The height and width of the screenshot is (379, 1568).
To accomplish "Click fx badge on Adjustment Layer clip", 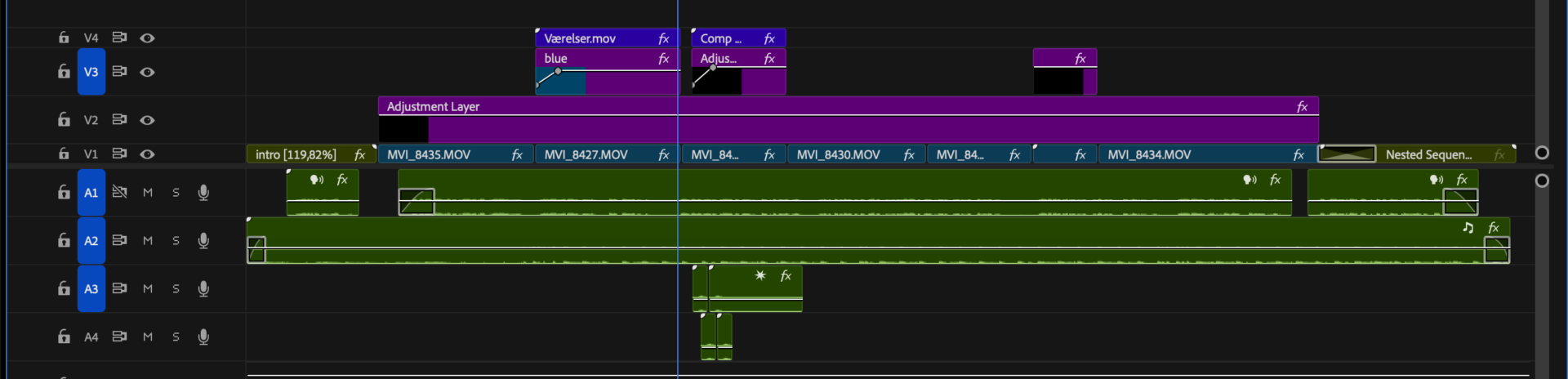I will 1302,107.
